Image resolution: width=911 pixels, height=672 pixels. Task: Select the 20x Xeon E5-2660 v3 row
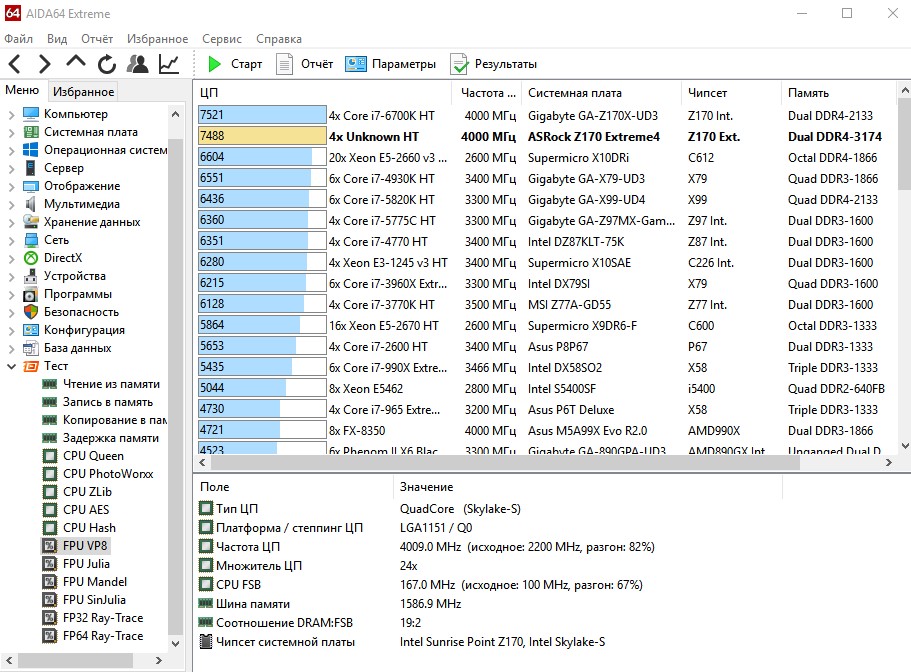pyautogui.click(x=546, y=157)
